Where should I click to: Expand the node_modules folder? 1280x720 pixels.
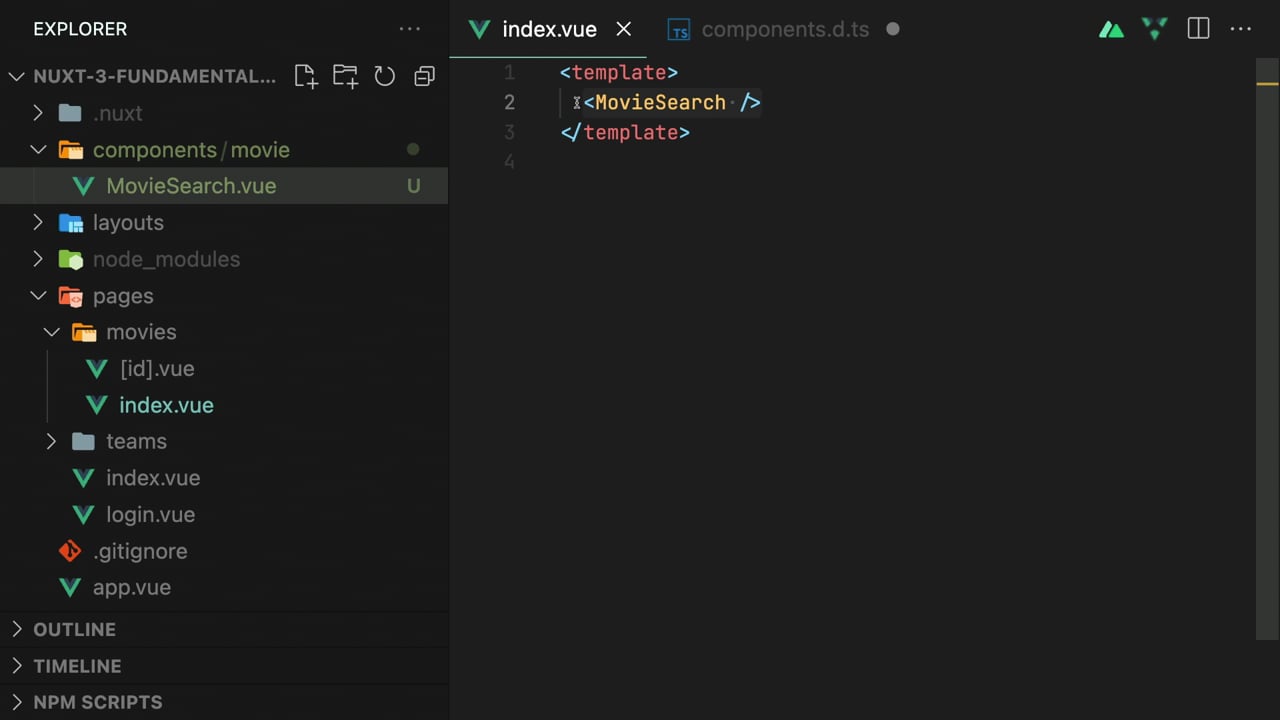tap(38, 259)
